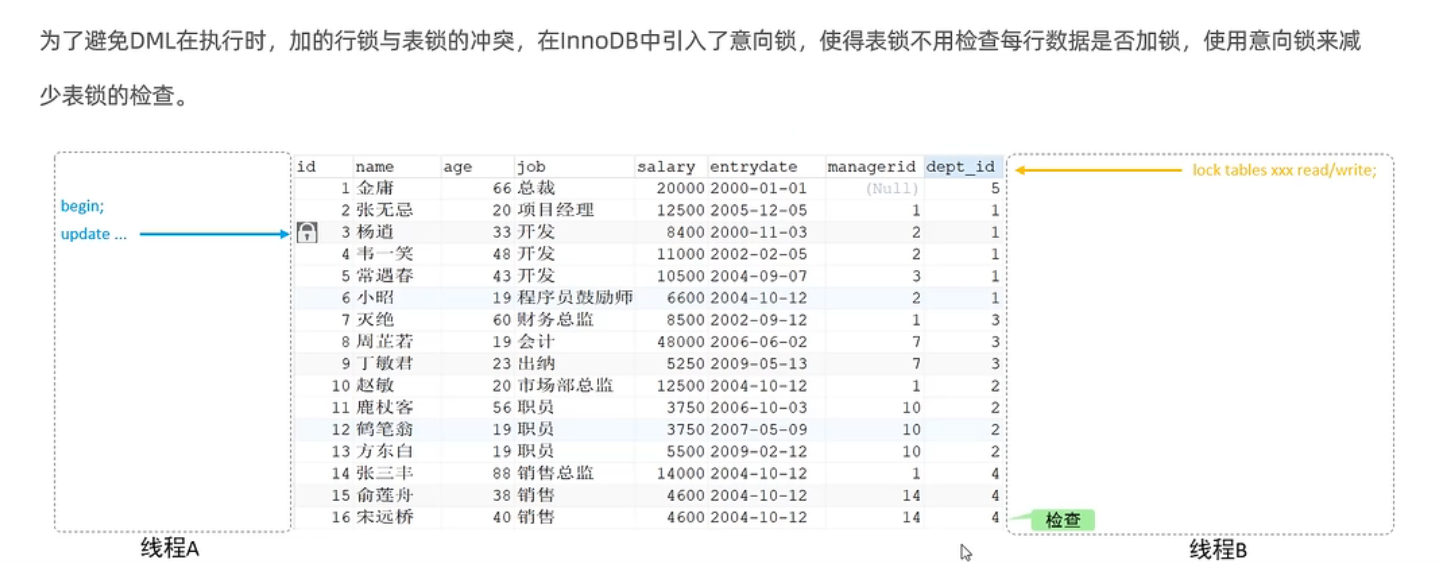The height and width of the screenshot is (562, 1441).
Task: Click the salary cell 48000
Action: pos(681,342)
